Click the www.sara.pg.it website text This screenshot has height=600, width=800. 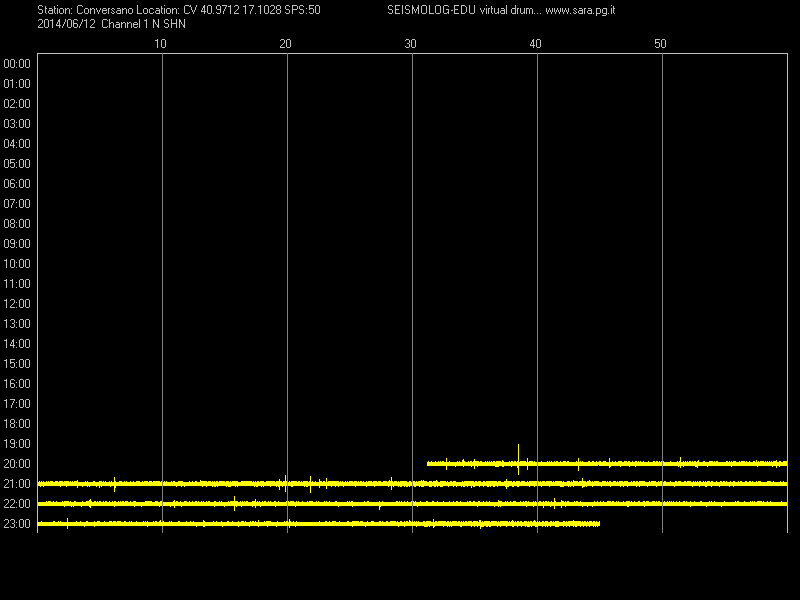tap(580, 10)
